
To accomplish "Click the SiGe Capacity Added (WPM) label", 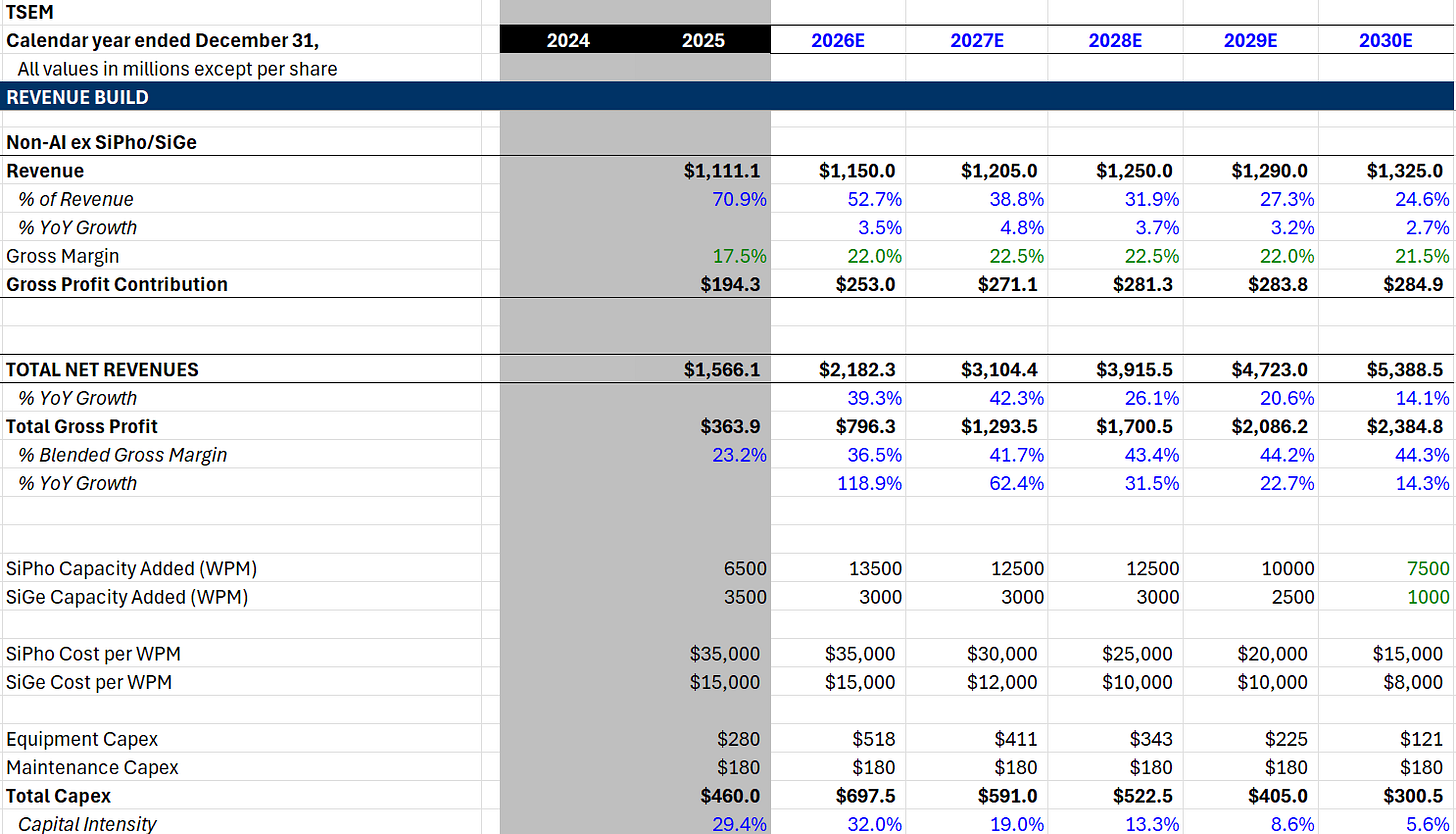I will (127, 597).
